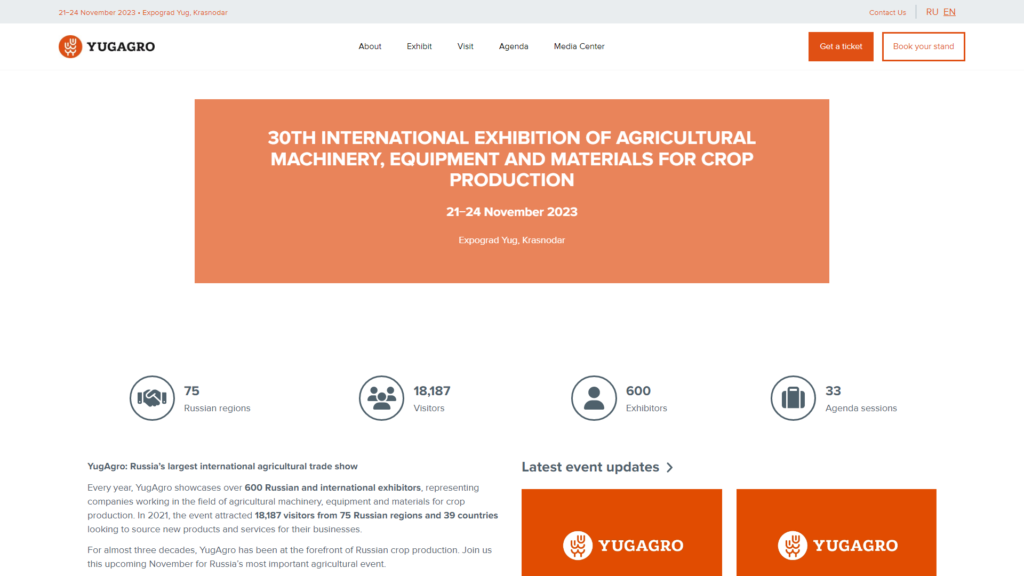Click the briefcase icon for Agenda sessions

pyautogui.click(x=793, y=398)
